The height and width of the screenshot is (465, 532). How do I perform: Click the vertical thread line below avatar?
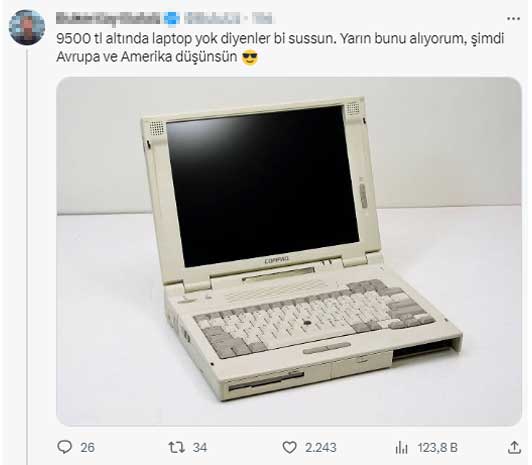coord(27,256)
